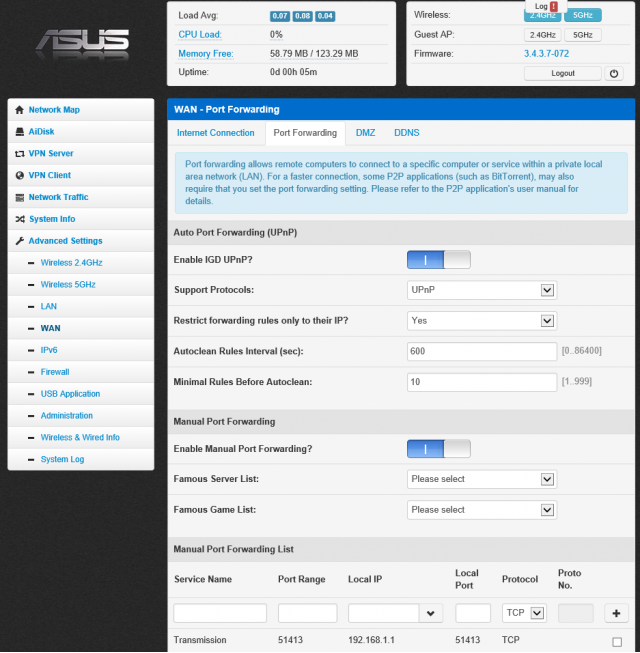Expand the Local IP chevron dropdown

pos(431,613)
